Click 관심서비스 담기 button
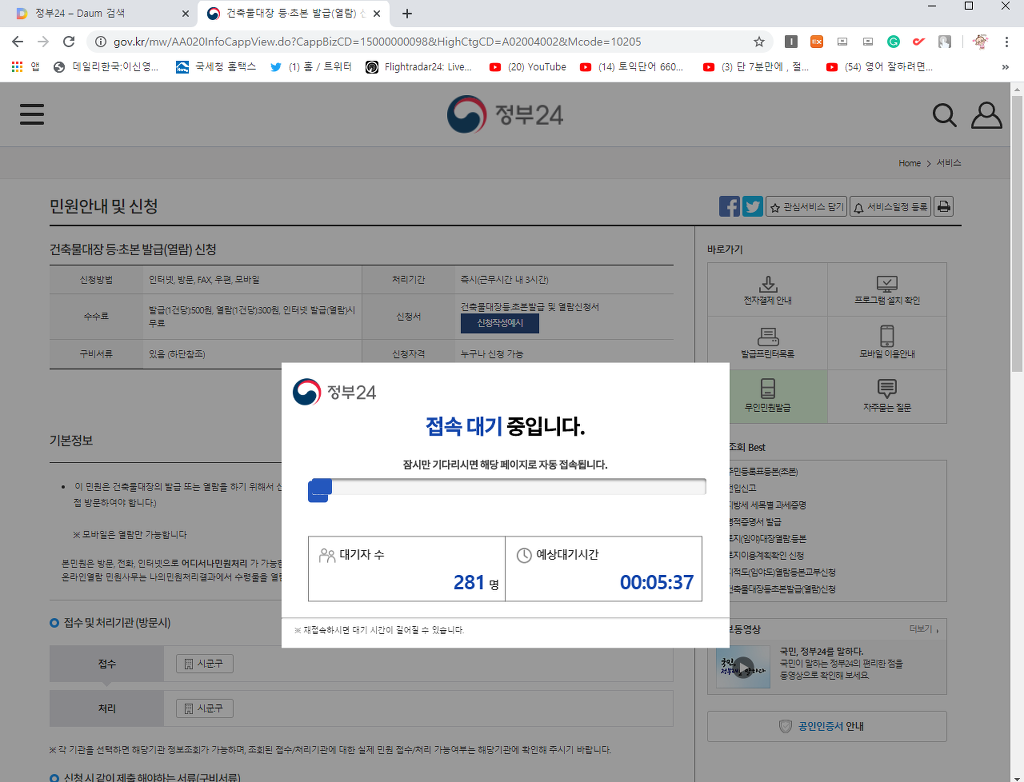The width and height of the screenshot is (1024, 782). [807, 207]
